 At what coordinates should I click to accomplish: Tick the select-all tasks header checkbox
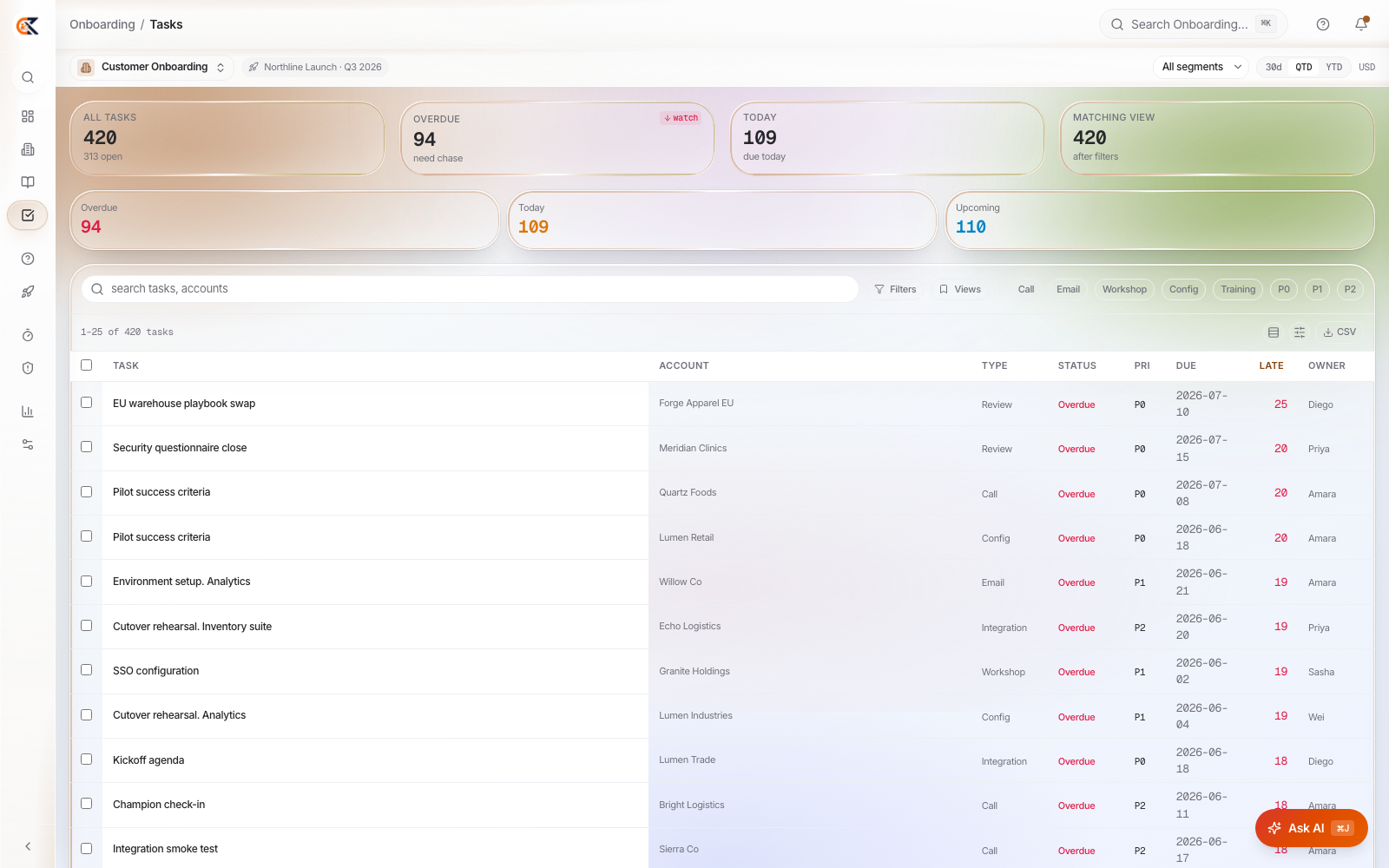[87, 365]
